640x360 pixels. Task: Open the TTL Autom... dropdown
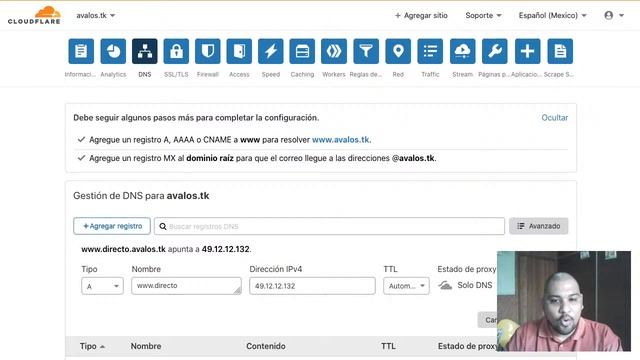tap(406, 286)
